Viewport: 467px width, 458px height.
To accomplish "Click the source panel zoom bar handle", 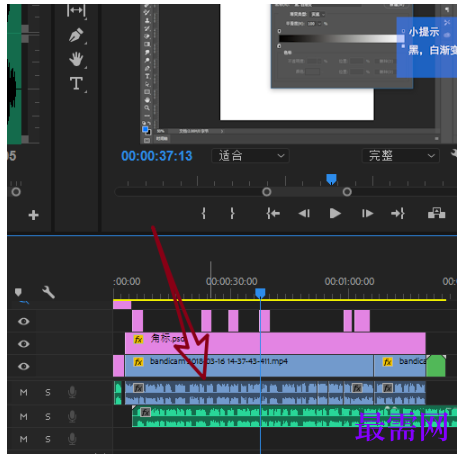I will (16, 192).
